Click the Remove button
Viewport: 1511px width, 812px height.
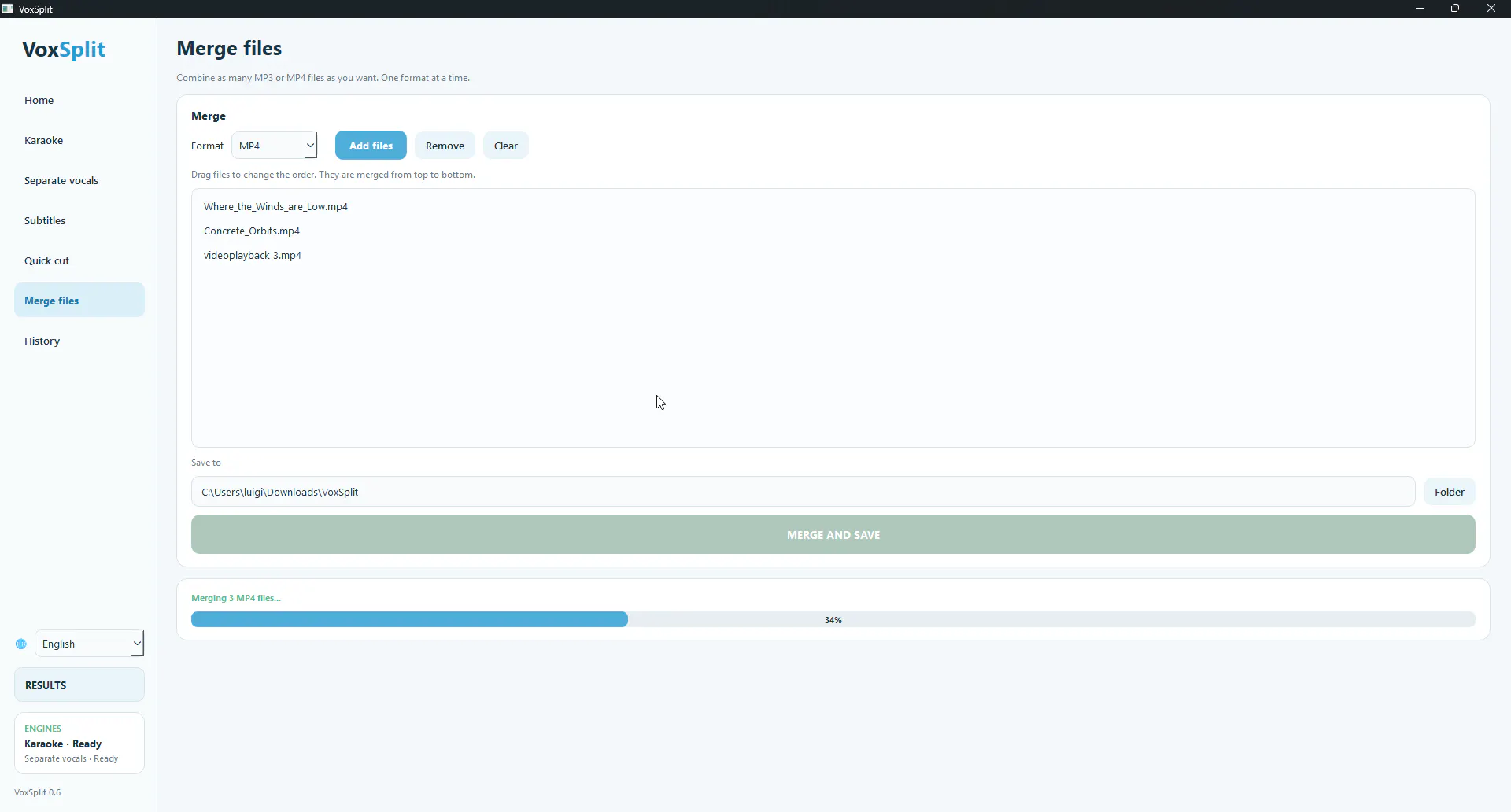(445, 146)
